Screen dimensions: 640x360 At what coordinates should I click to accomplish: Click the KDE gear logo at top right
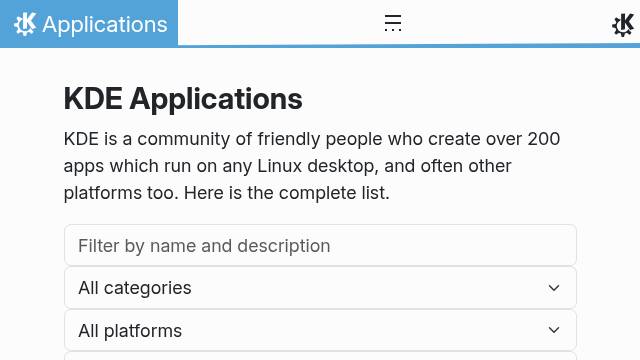(623, 24)
